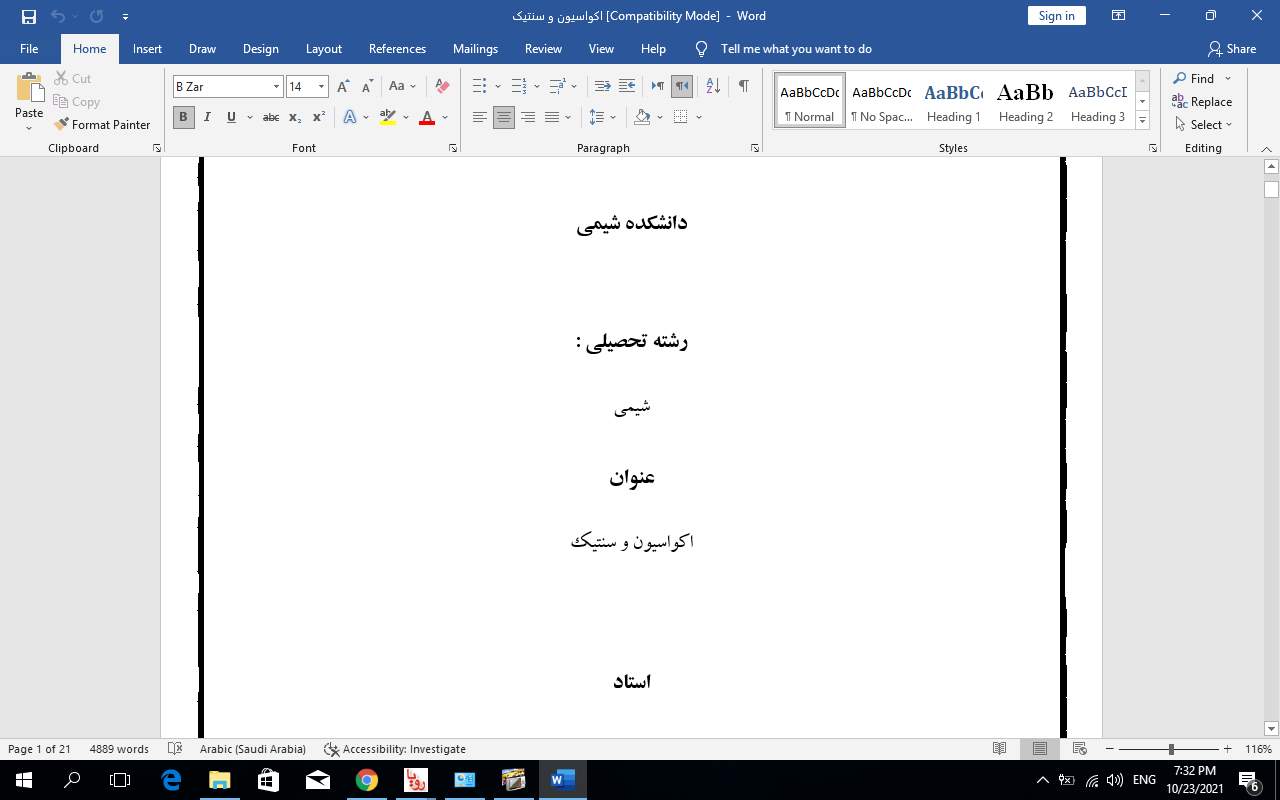Expand the Styles gallery more arrow
The width and height of the screenshot is (1280, 800).
click(1142, 121)
